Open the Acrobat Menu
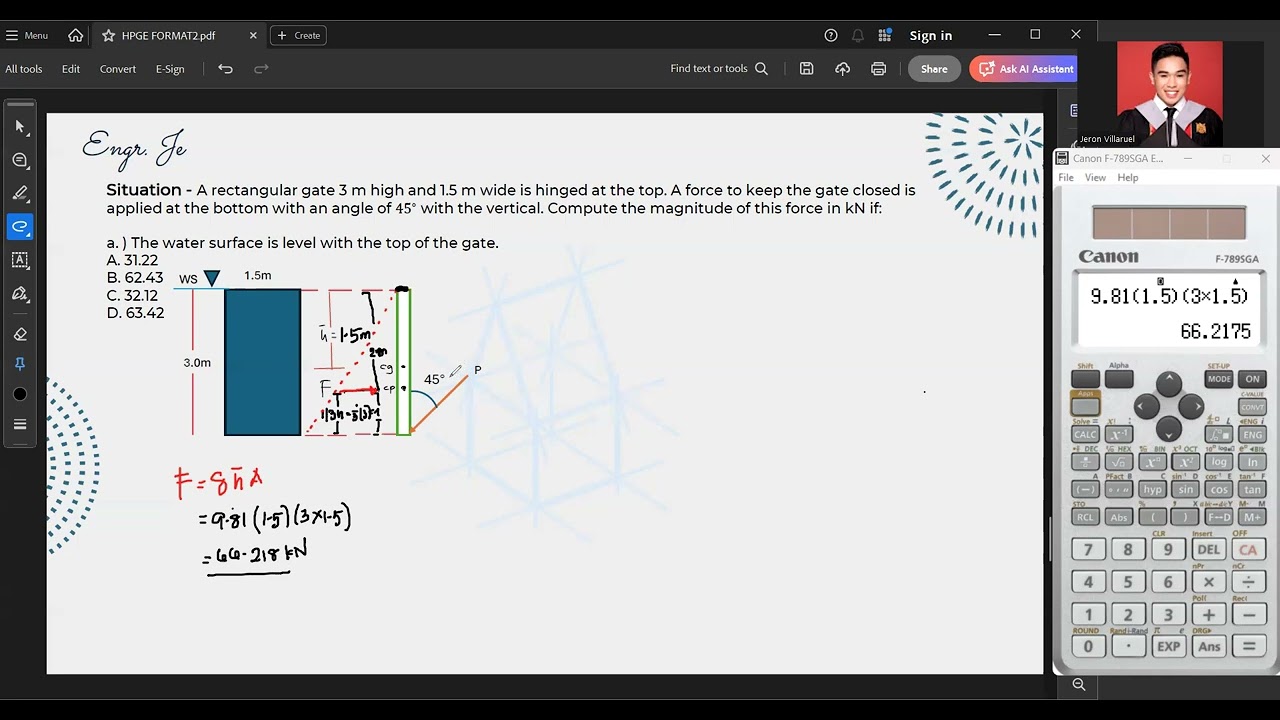This screenshot has height=720, width=1280. [x=27, y=35]
